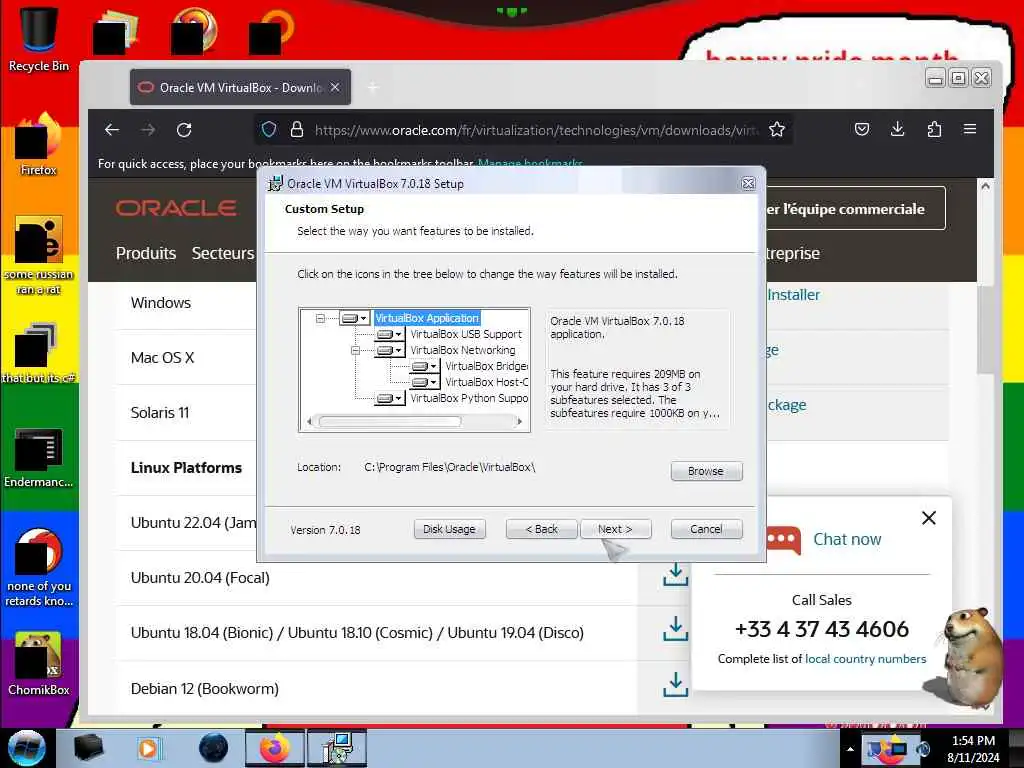1024x768 pixels.
Task: Cancel the VirtualBox setup
Action: 706,529
